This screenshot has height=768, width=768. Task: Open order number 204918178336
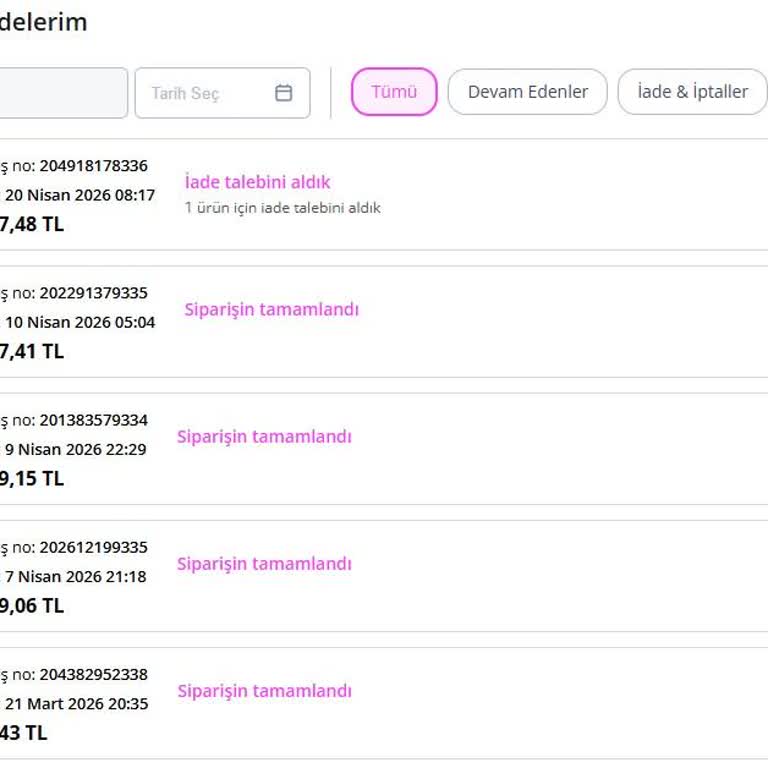pyautogui.click(x=93, y=166)
